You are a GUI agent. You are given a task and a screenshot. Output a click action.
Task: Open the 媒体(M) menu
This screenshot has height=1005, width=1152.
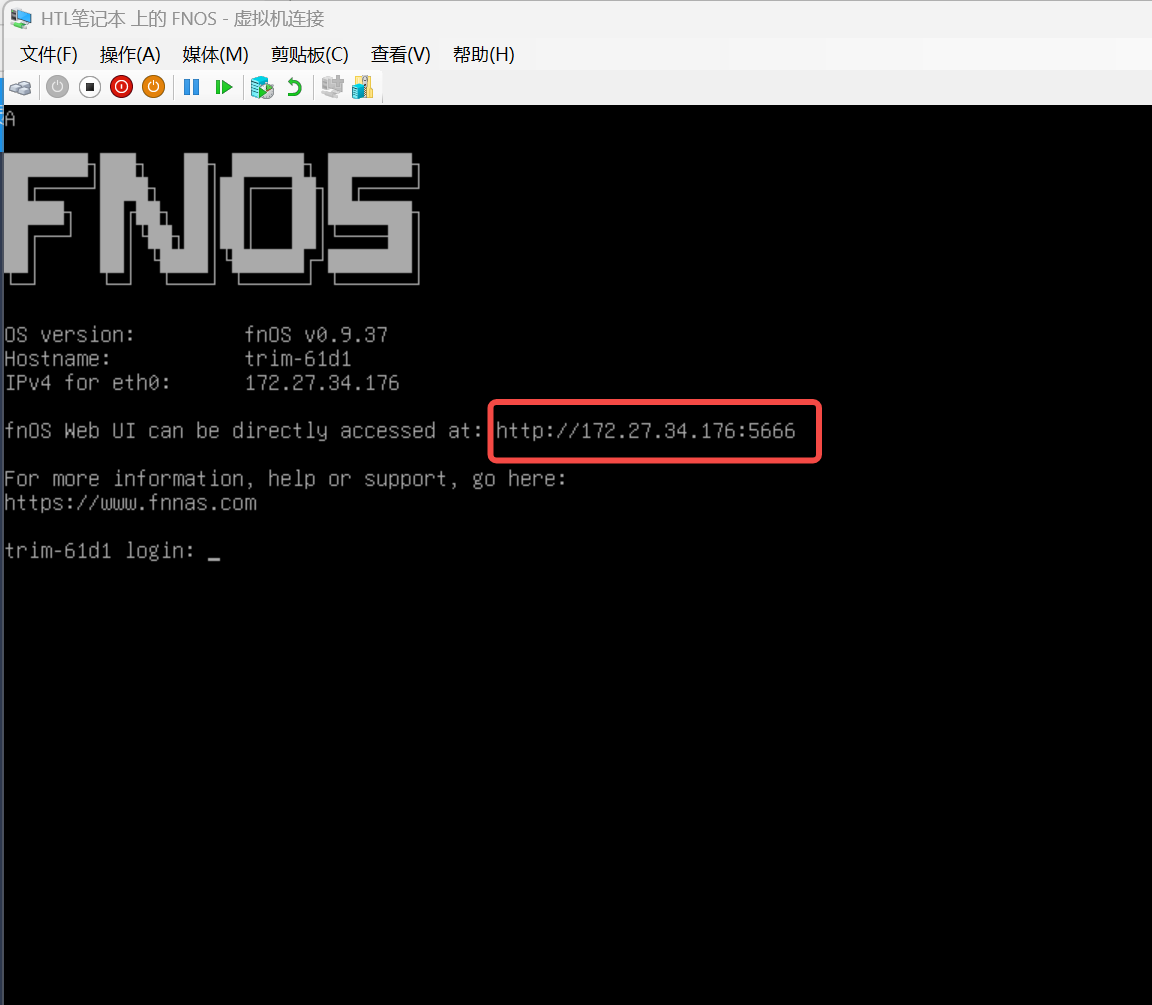[215, 54]
